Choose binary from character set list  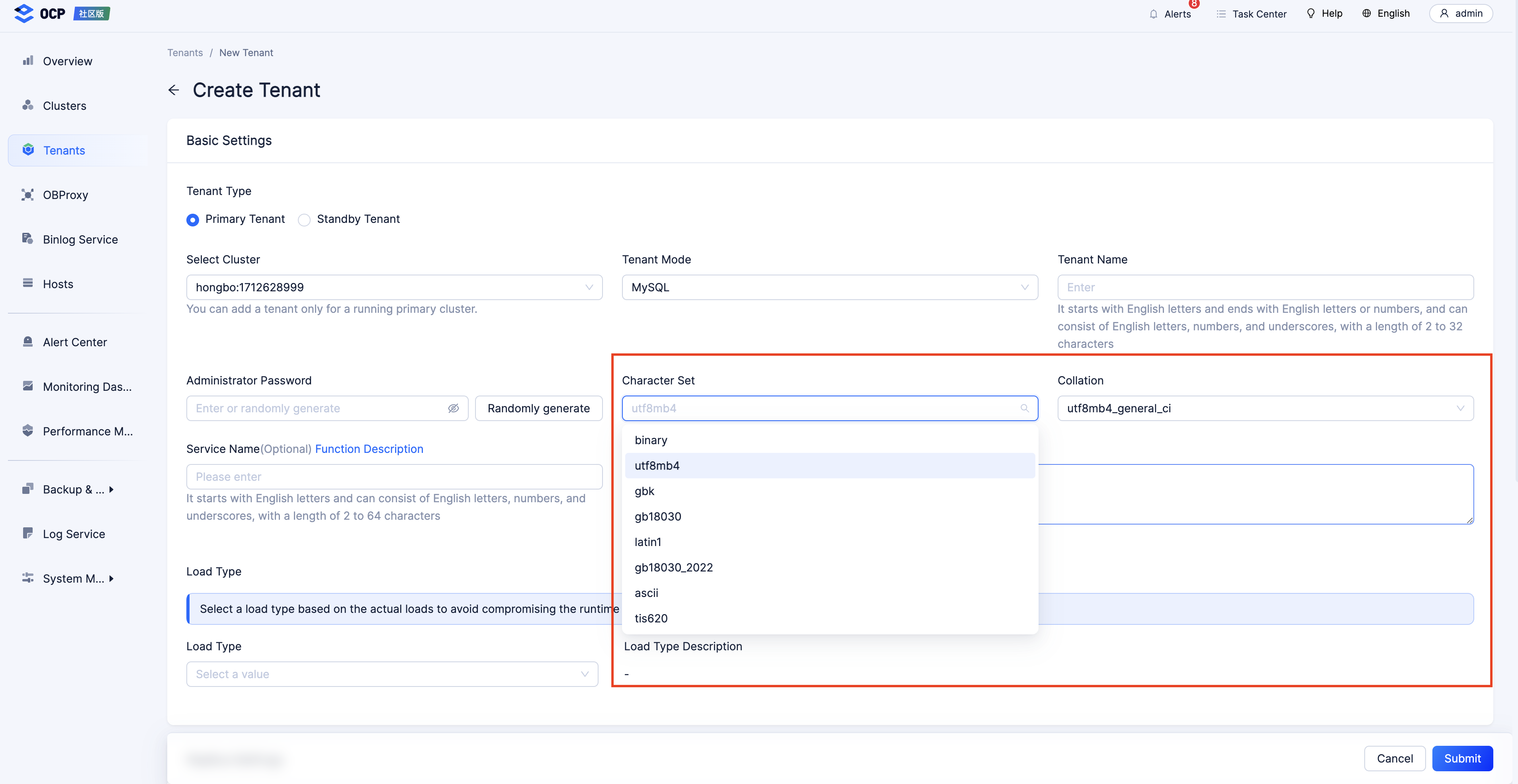click(830, 440)
